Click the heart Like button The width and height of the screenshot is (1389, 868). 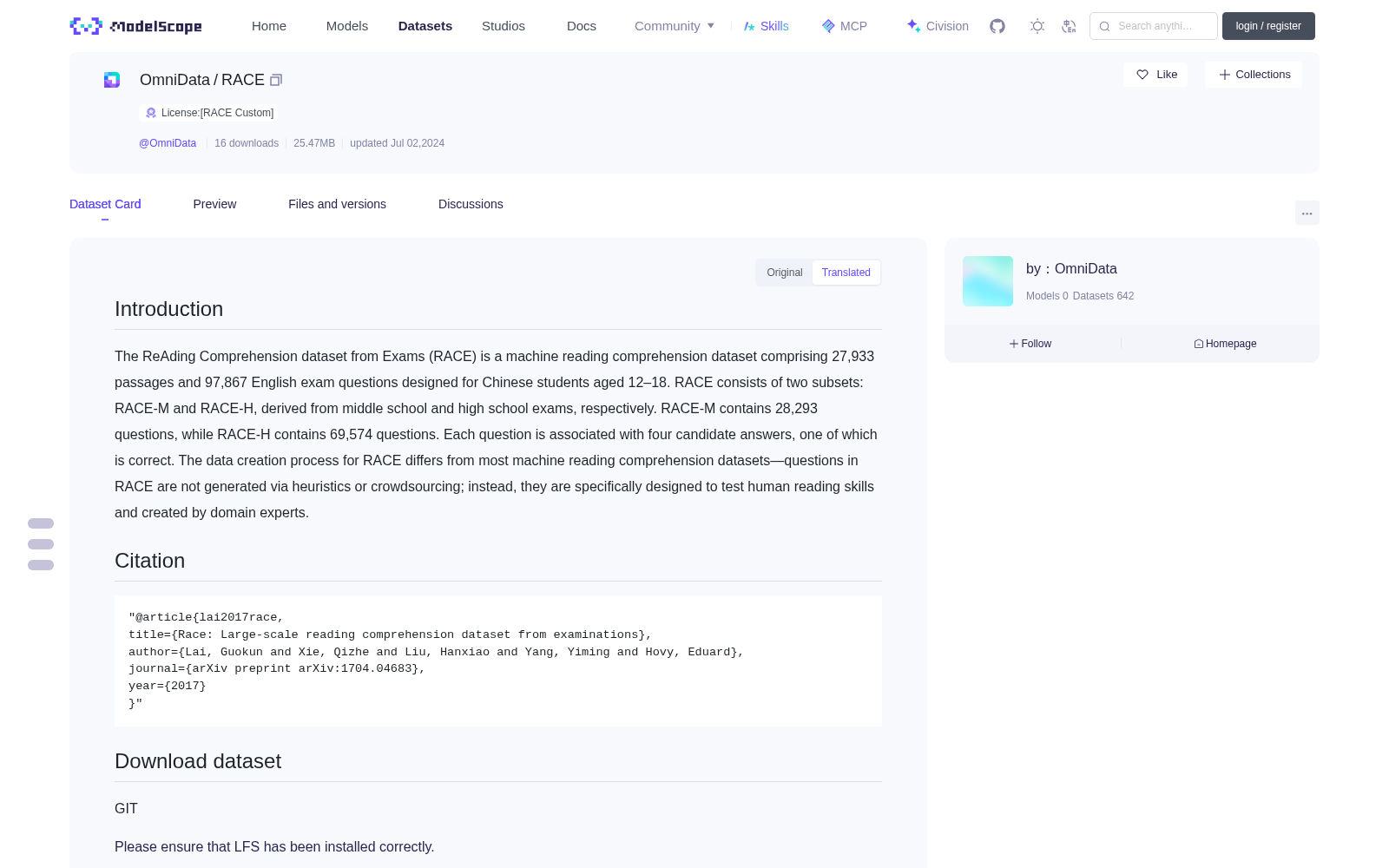pos(1156,75)
